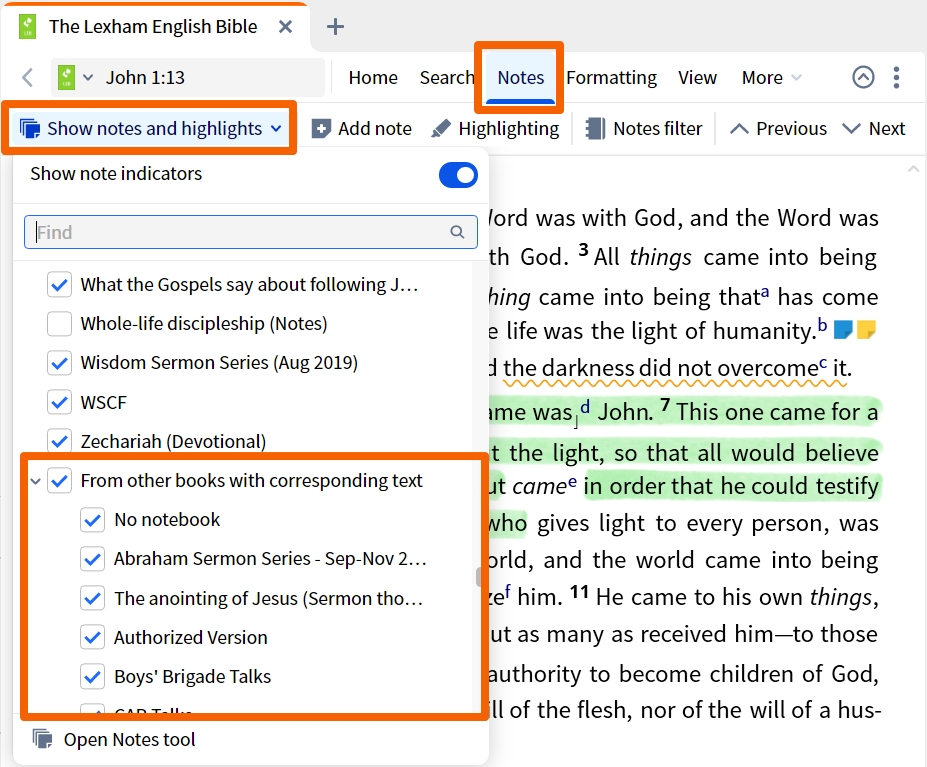
Task: Open the three-dot panel menu
Action: [x=897, y=77]
